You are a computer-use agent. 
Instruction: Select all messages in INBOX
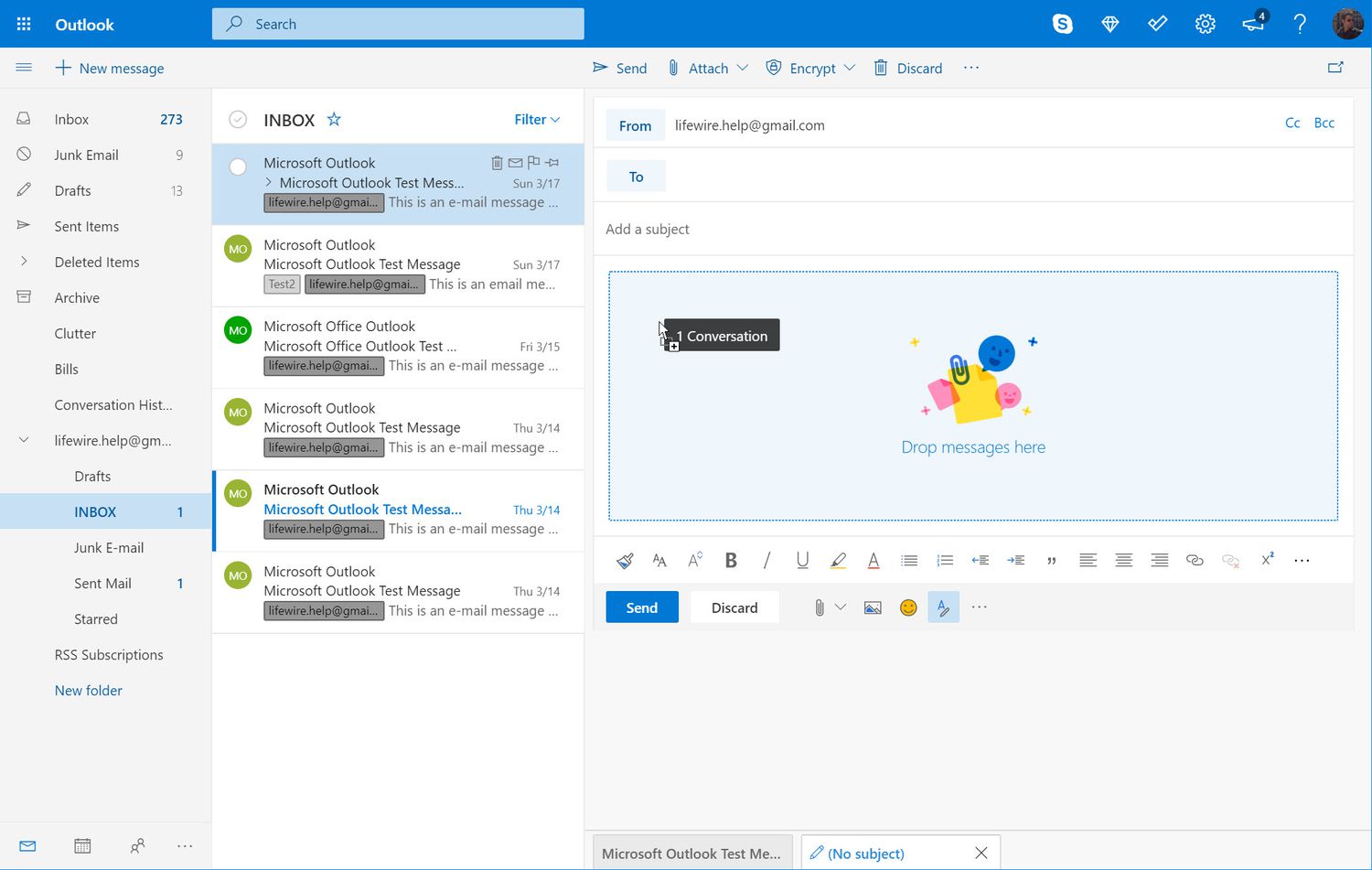pos(238,120)
